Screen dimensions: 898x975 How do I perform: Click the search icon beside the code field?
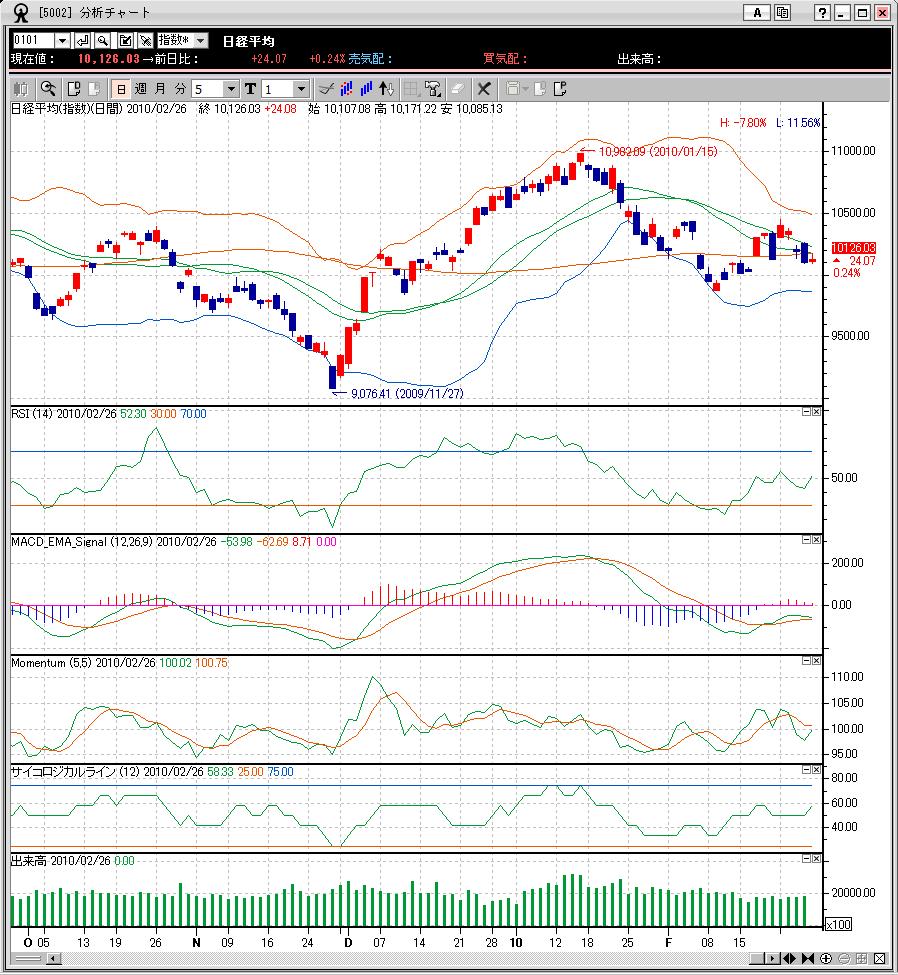click(x=105, y=40)
